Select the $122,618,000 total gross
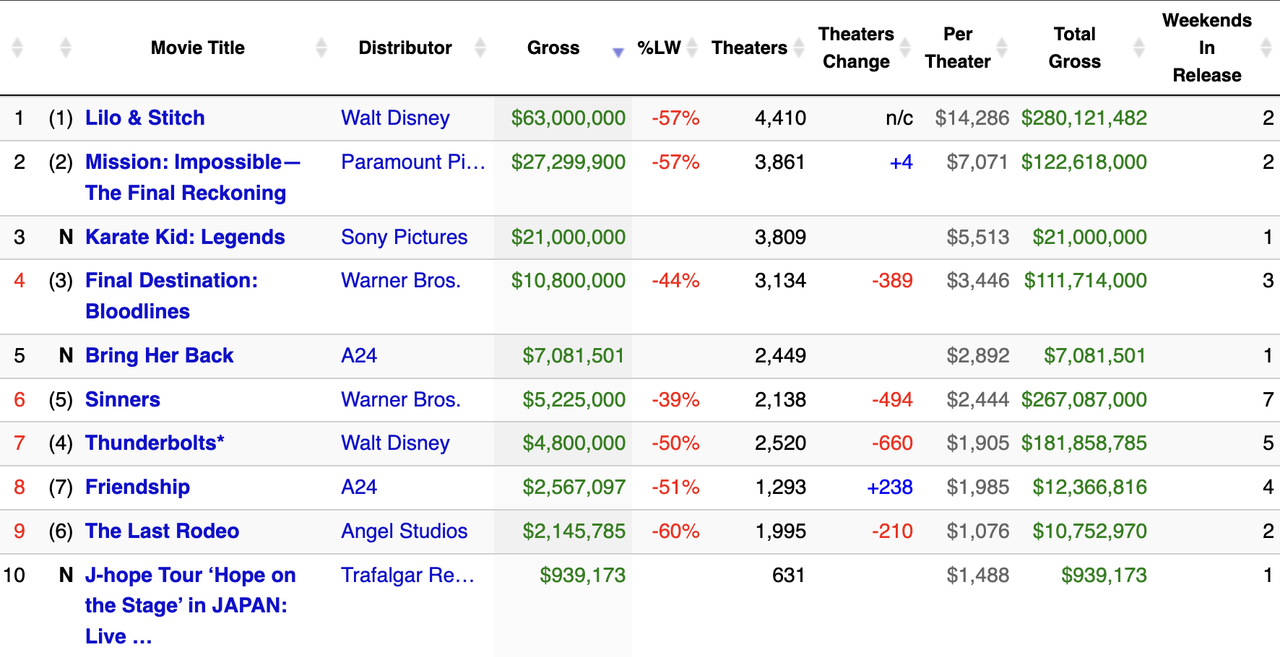This screenshot has width=1280, height=657. point(1084,162)
